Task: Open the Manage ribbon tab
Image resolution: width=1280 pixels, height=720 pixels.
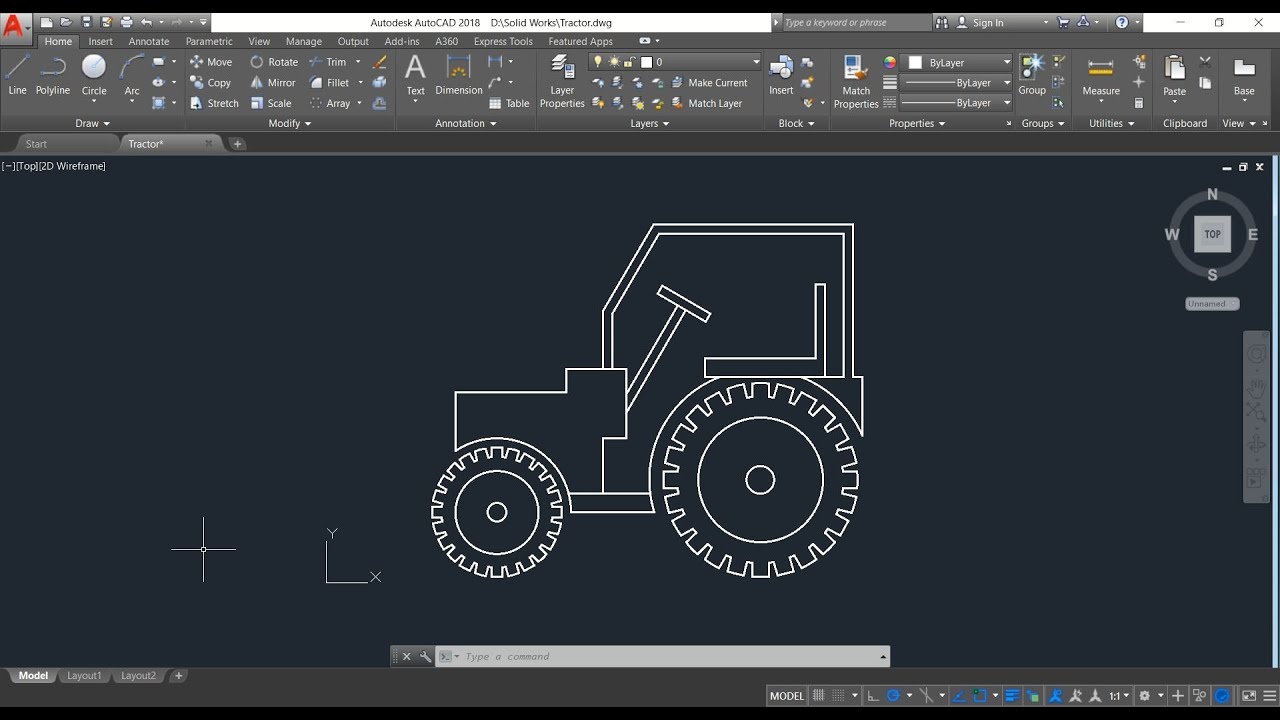Action: click(x=303, y=42)
